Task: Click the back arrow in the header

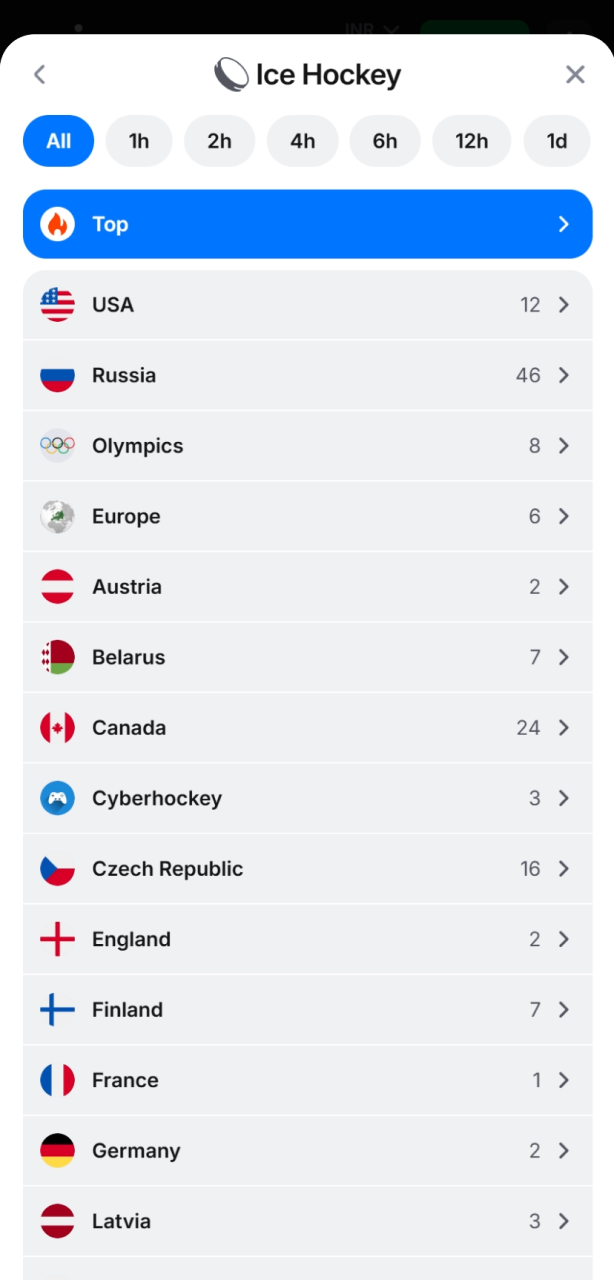Action: 39,73
